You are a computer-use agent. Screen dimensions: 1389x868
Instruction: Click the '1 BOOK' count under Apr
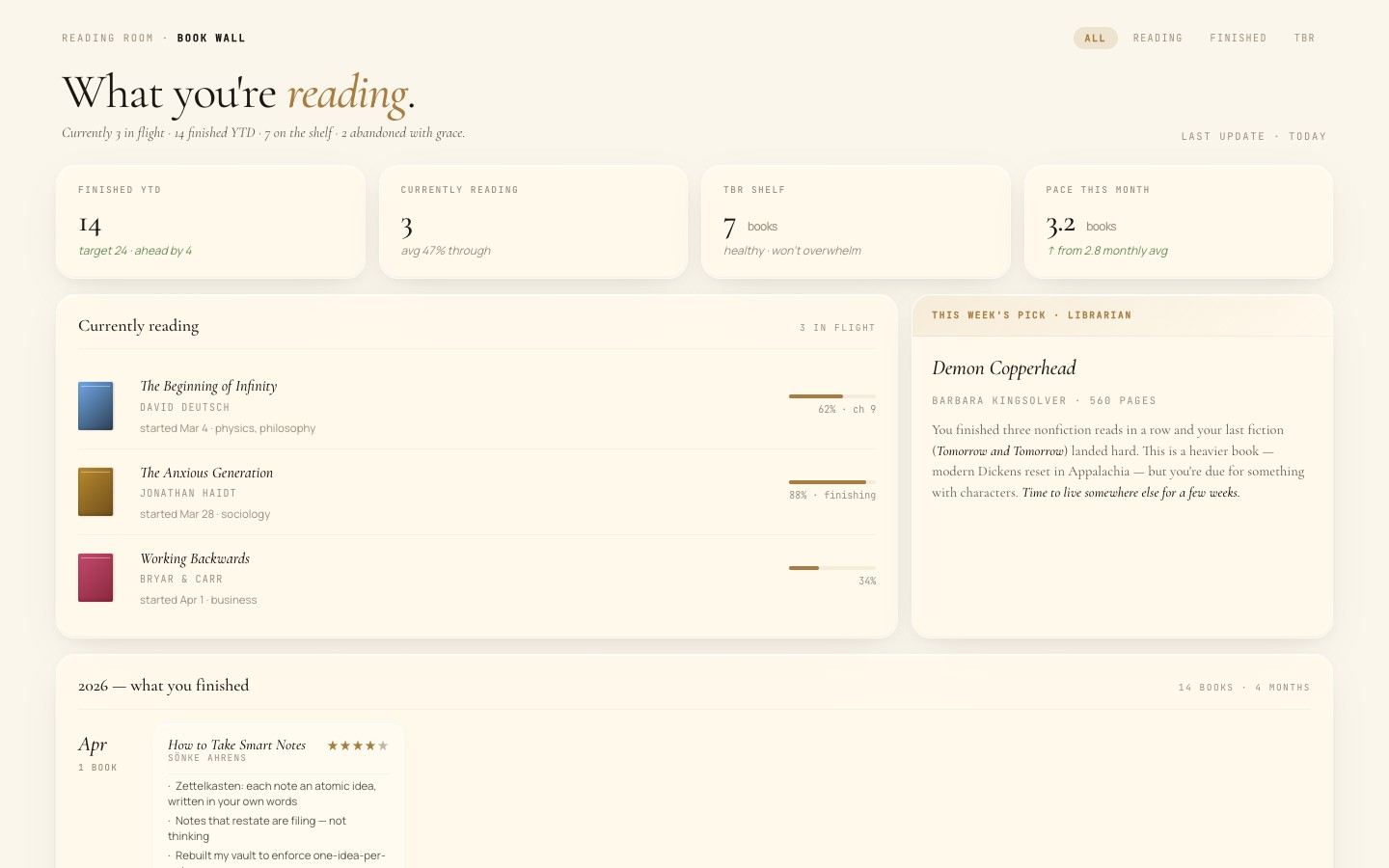(x=97, y=768)
